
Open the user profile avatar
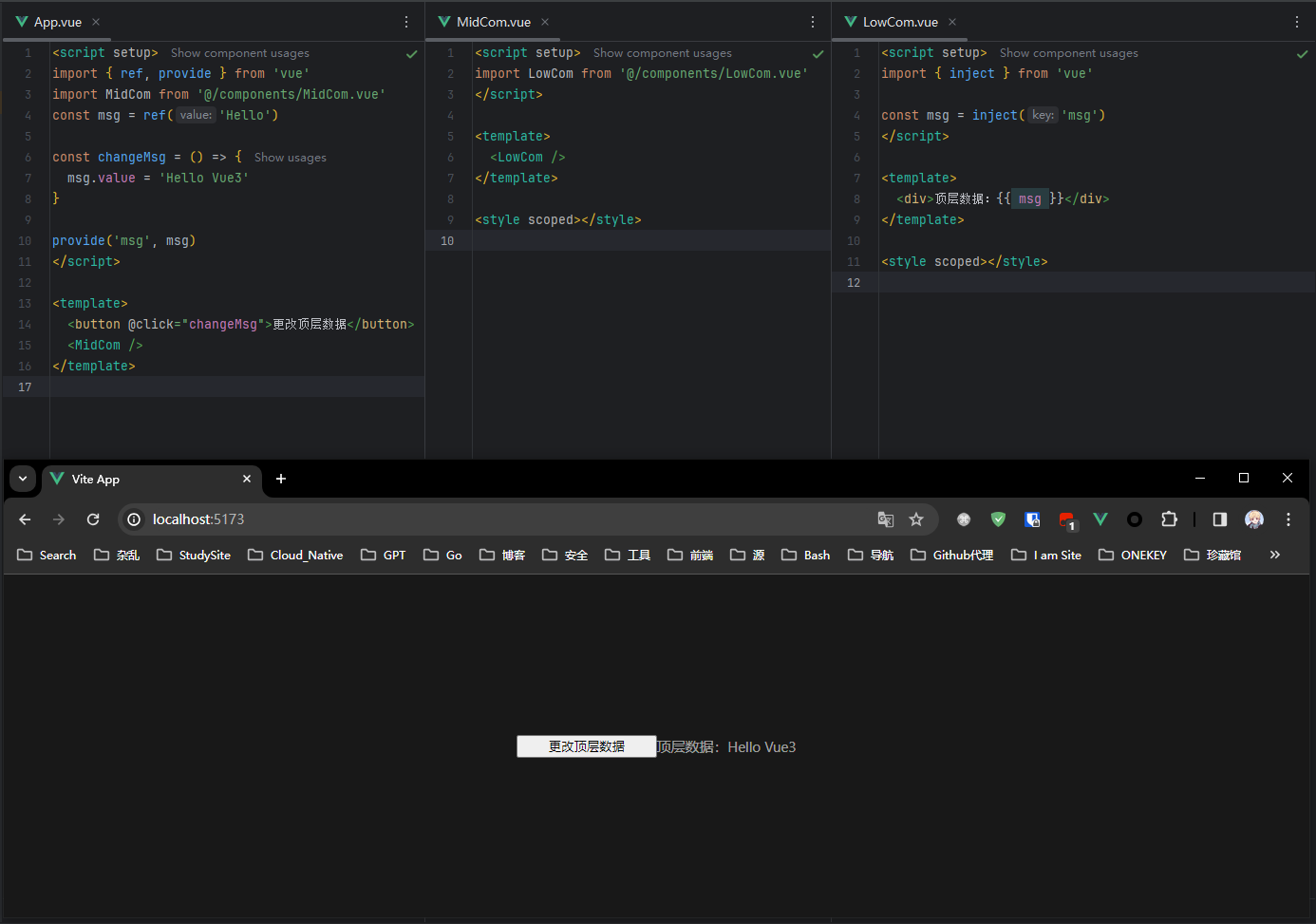(x=1254, y=519)
